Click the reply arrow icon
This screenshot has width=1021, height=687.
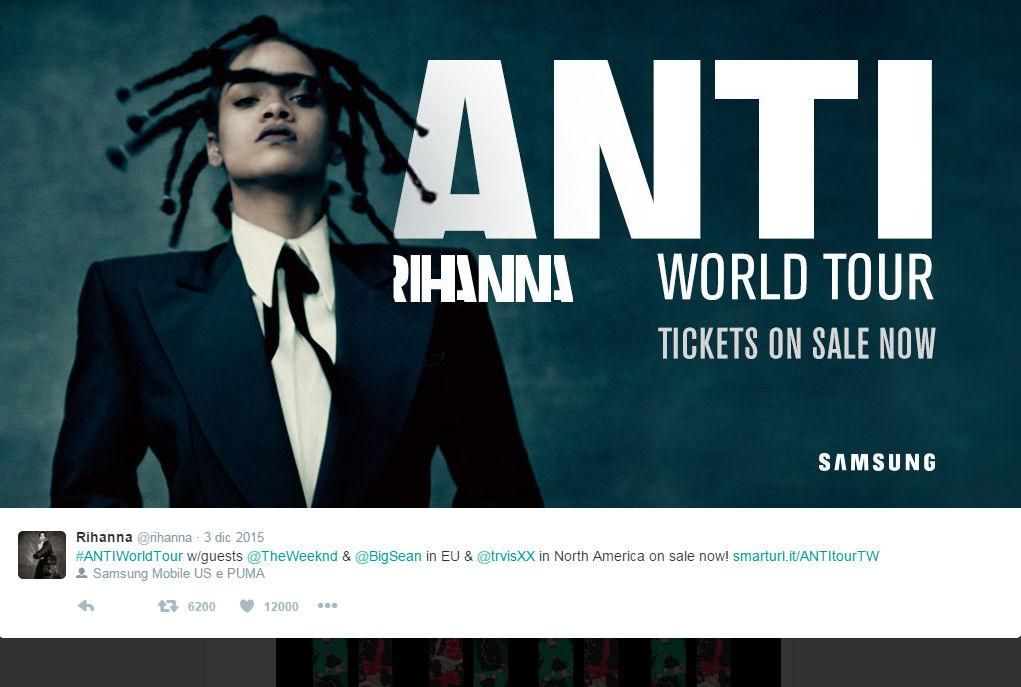pyautogui.click(x=86, y=606)
